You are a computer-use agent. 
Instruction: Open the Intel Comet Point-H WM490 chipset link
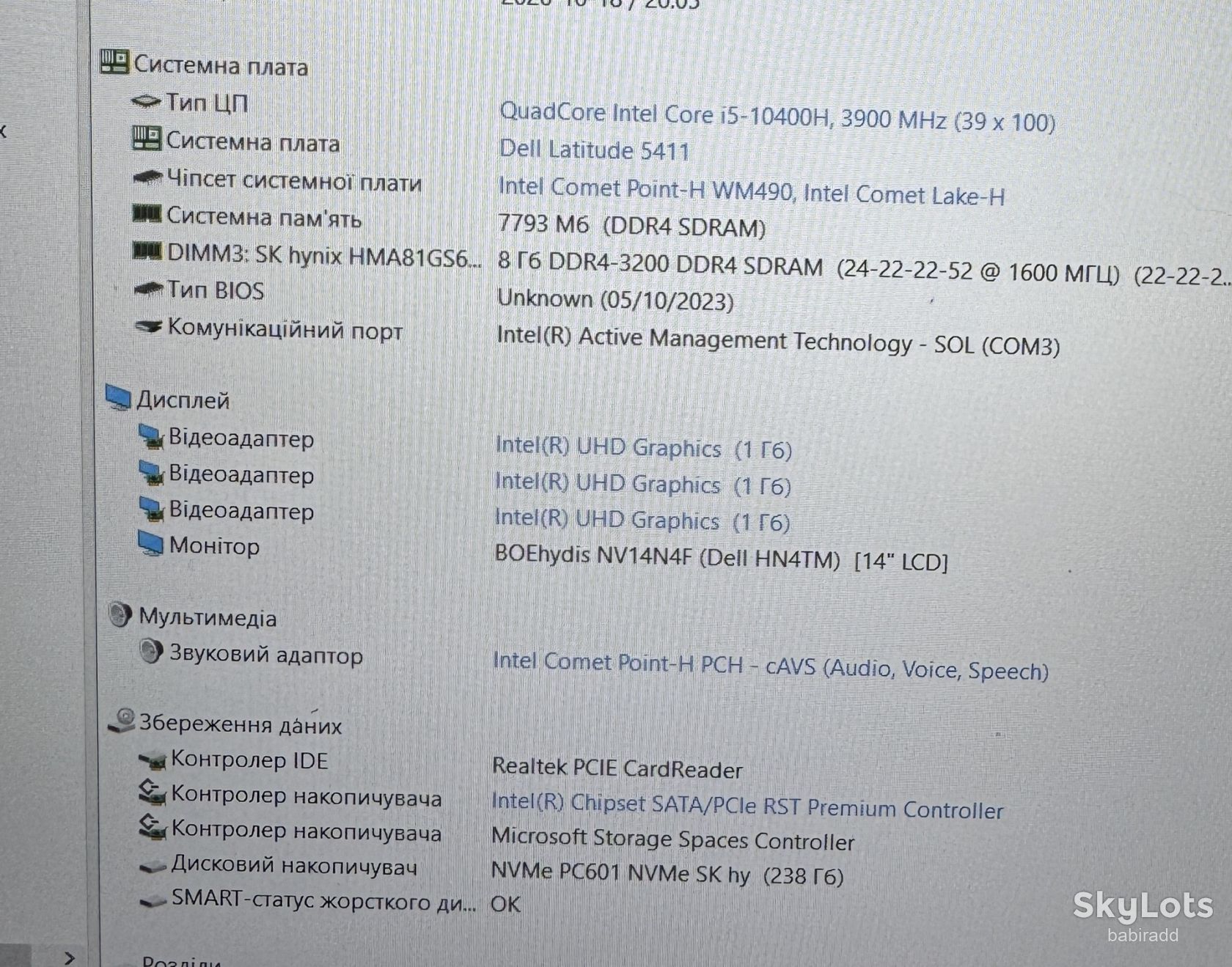click(752, 191)
